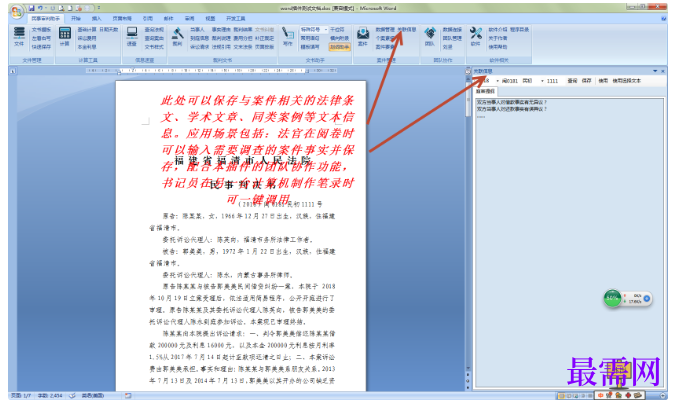Viewport: 679px width, 403px height.
Task: Click 页面 1/7 page indicator in status bar
Action: tap(21, 396)
